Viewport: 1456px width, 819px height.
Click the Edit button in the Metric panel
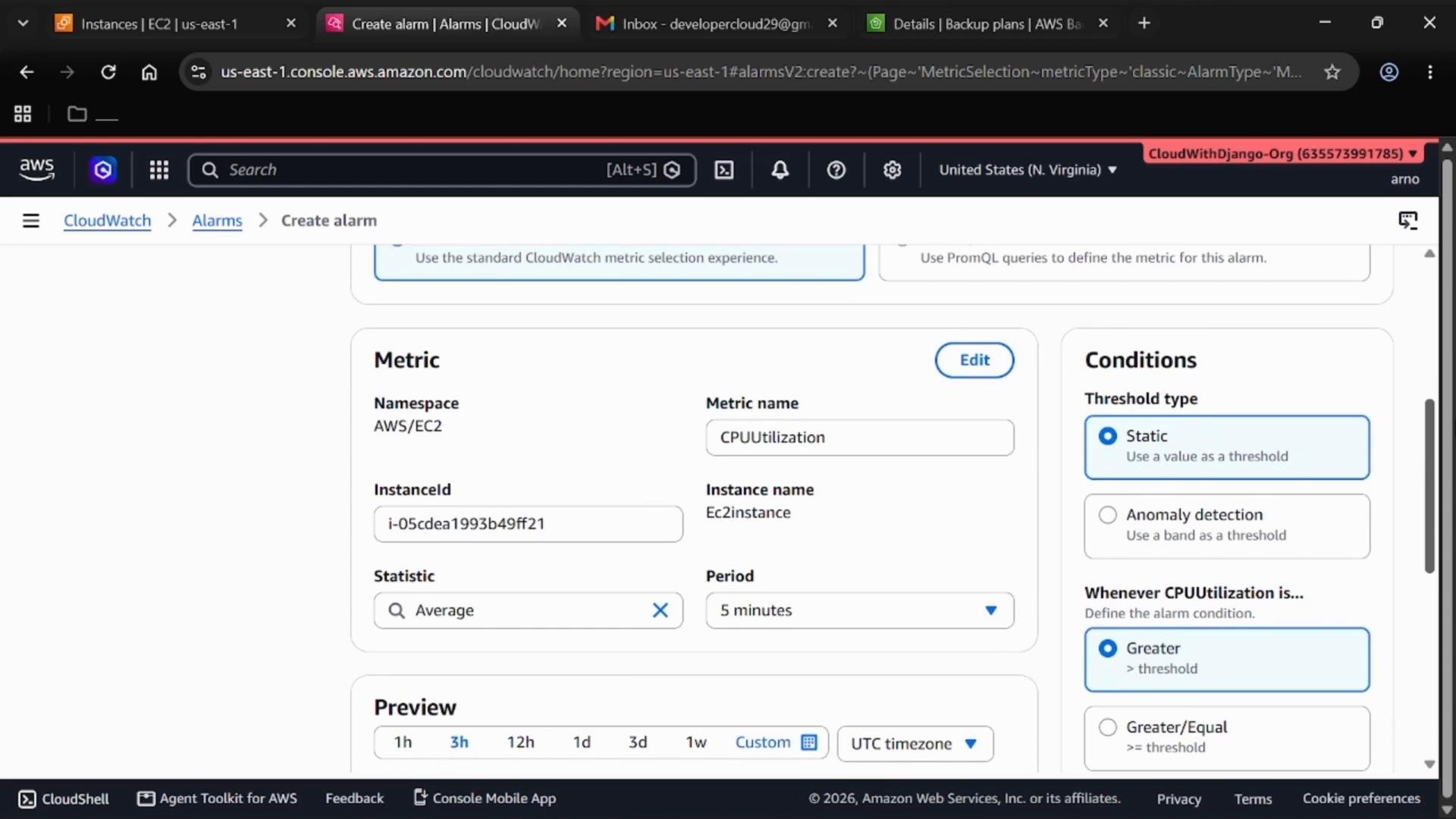point(974,360)
